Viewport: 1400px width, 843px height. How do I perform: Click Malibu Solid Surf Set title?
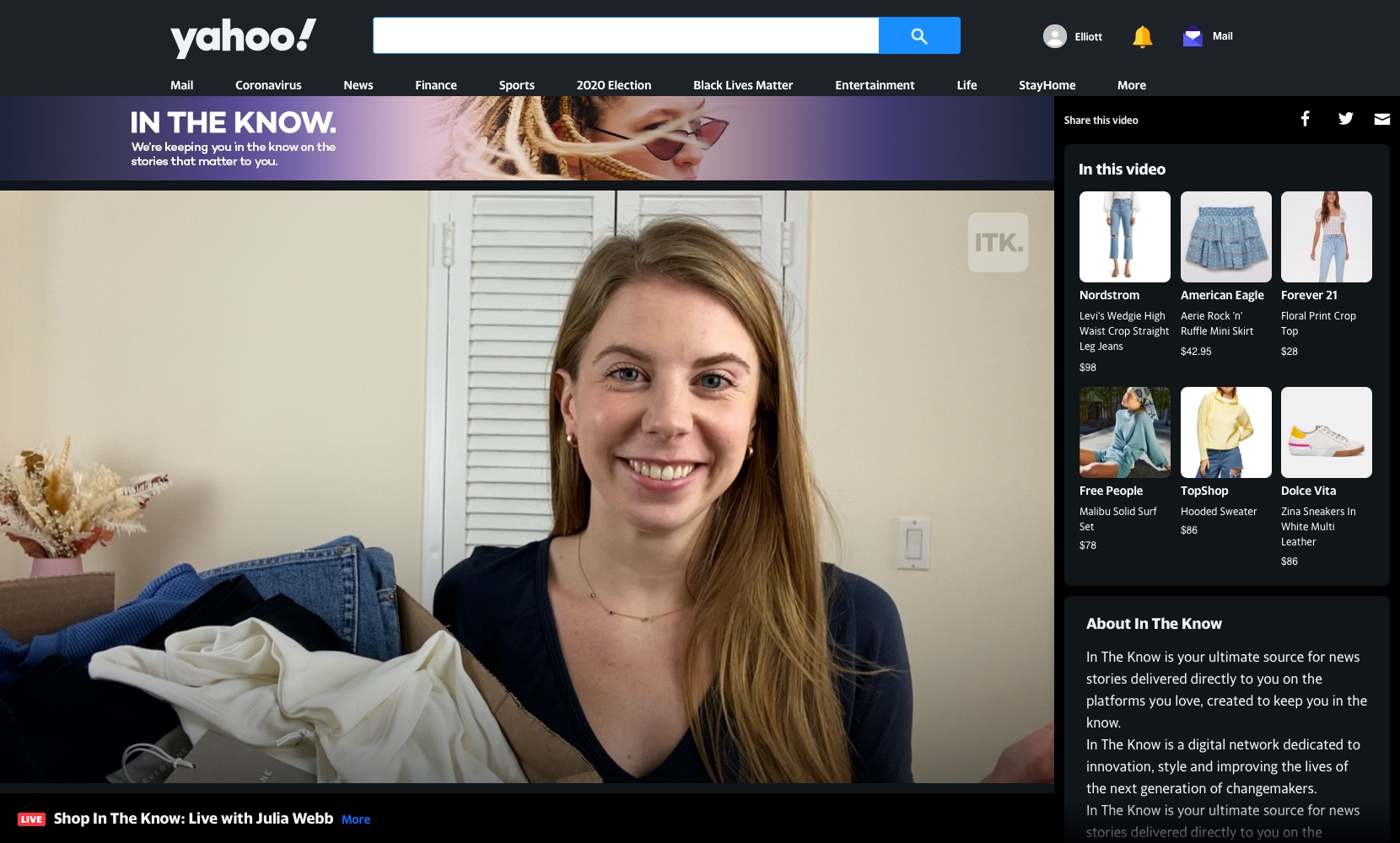coord(1118,519)
